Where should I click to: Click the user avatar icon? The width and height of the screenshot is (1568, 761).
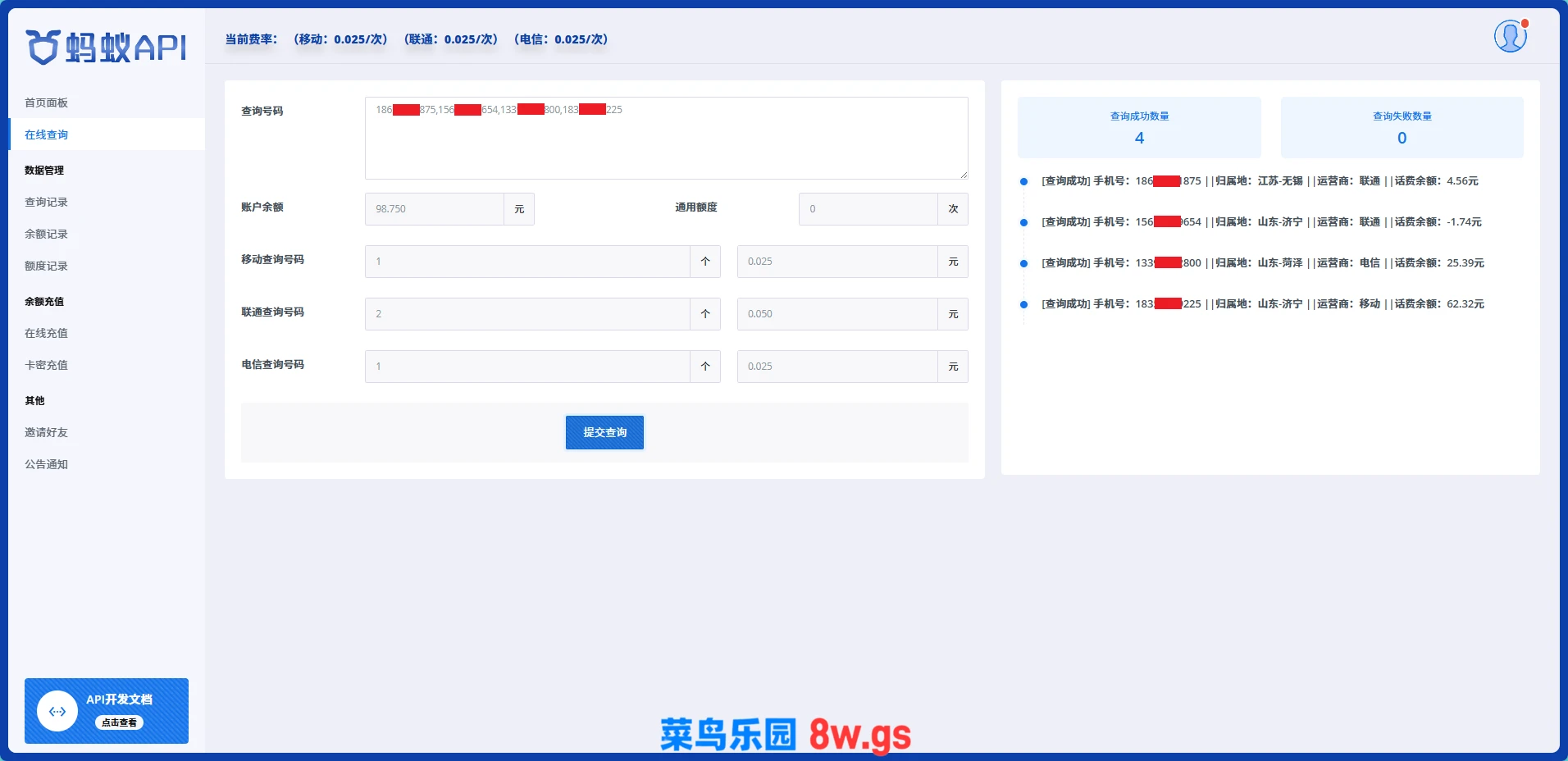(x=1509, y=37)
